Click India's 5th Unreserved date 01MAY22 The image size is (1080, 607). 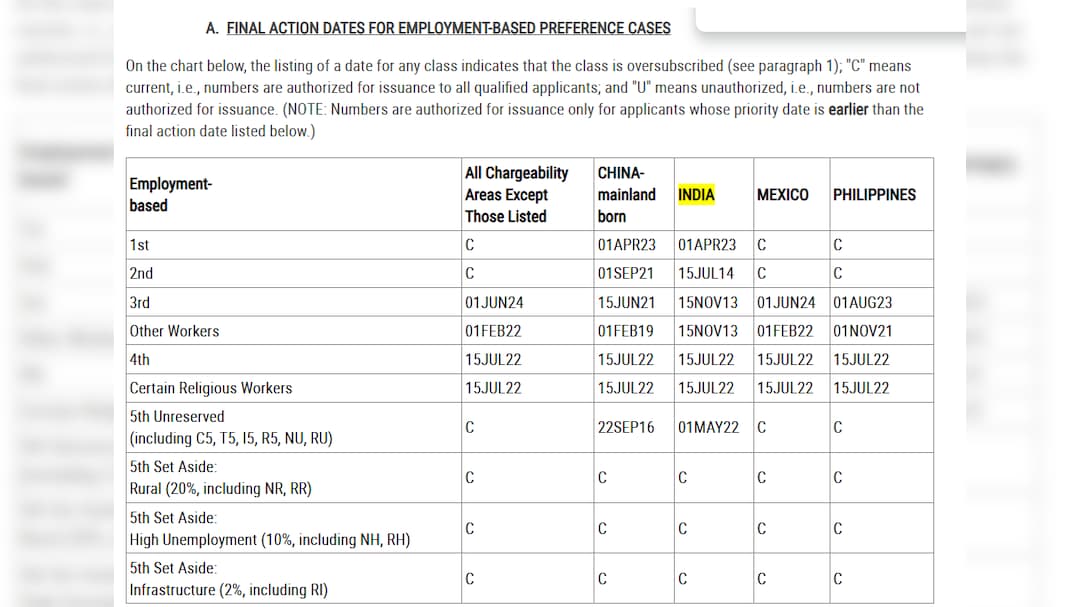pos(708,427)
